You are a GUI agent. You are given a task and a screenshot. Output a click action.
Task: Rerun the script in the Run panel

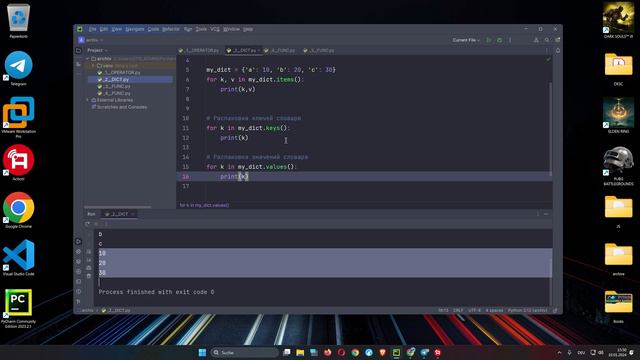(87, 224)
